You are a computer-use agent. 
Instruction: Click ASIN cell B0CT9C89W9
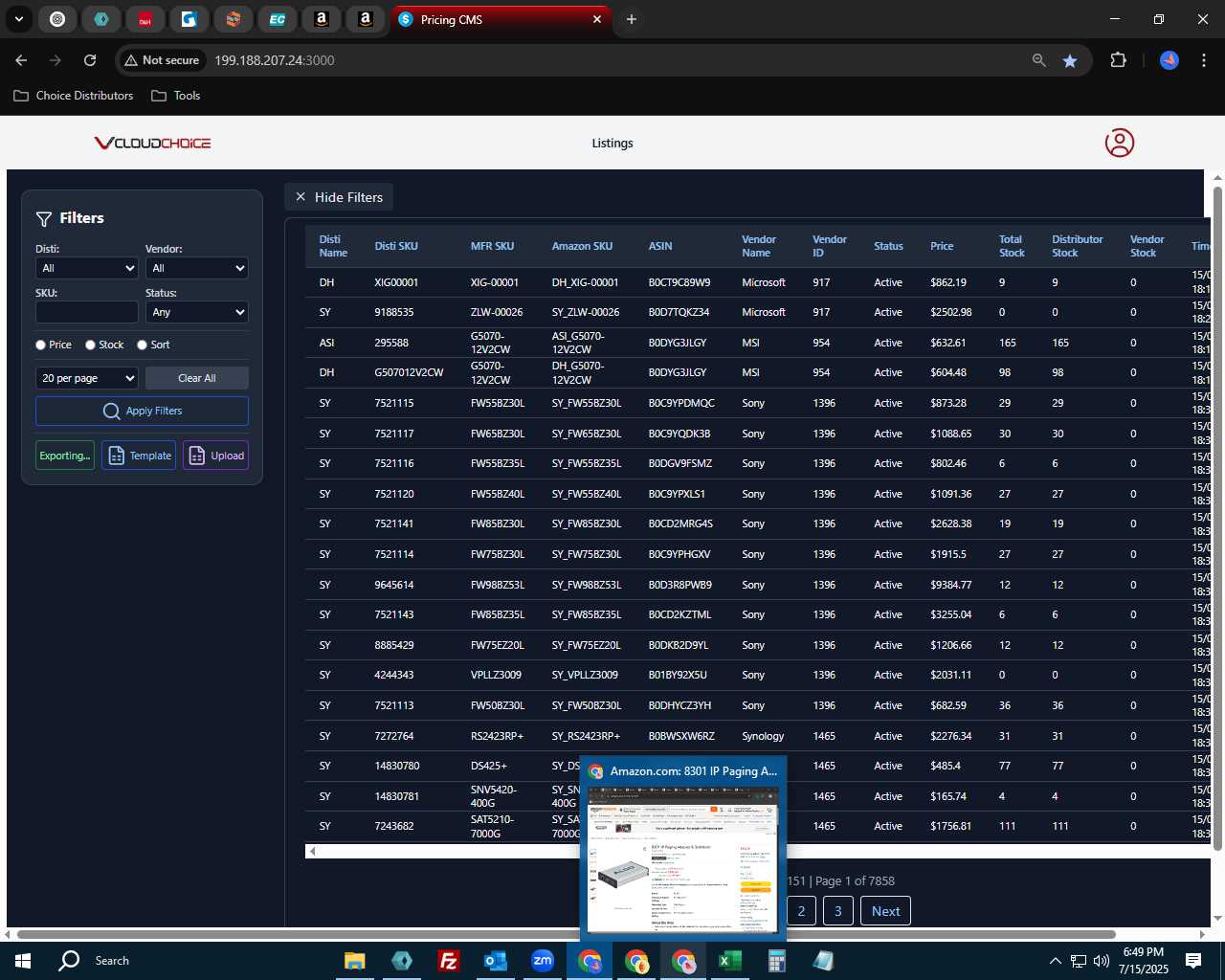click(679, 282)
